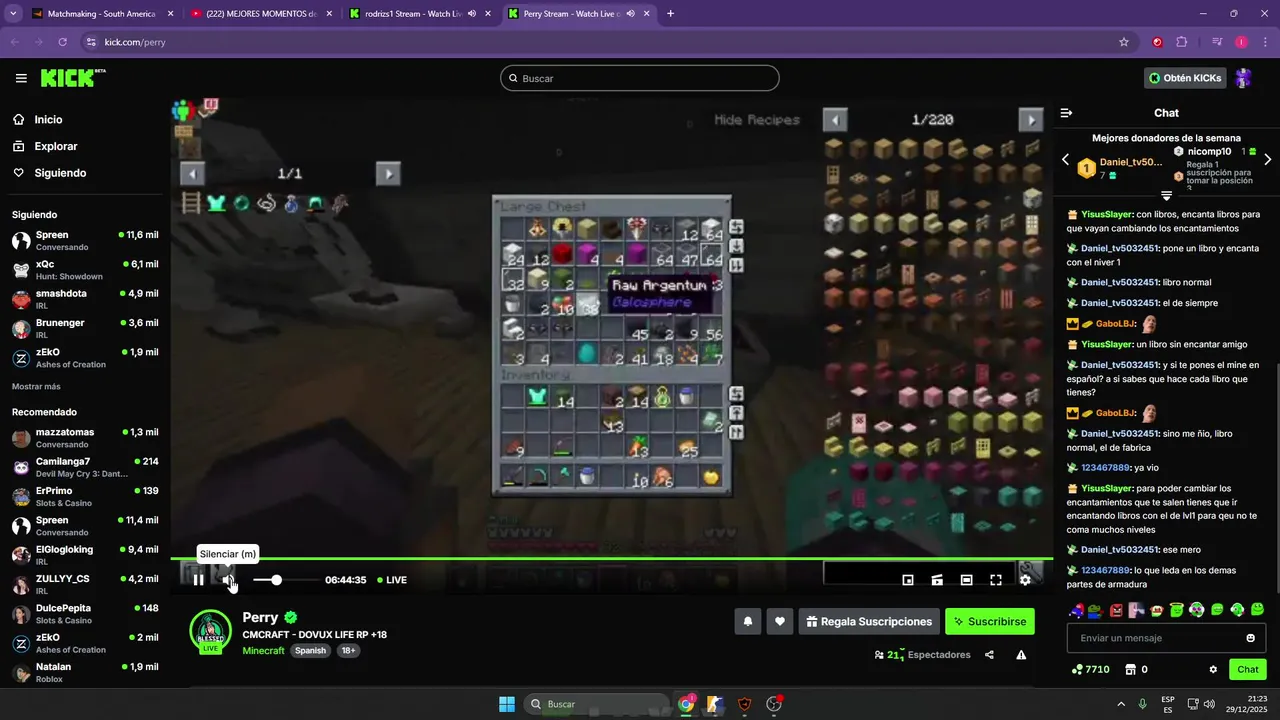
Task: Open the Windows Start menu
Action: (x=507, y=704)
